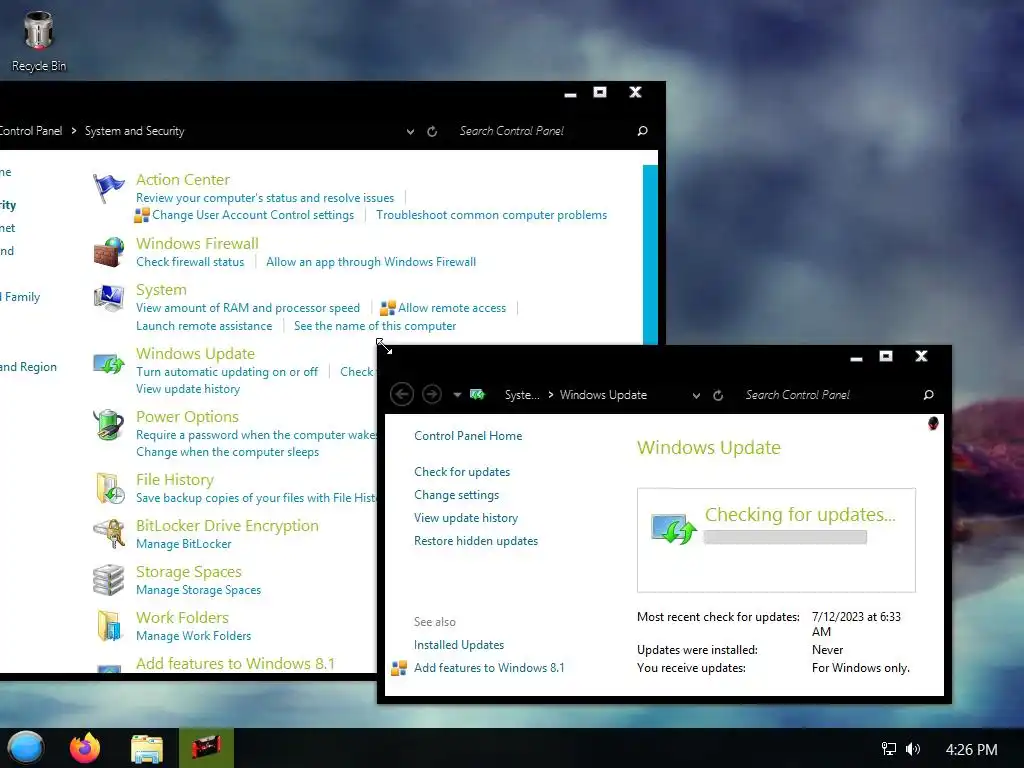This screenshot has height=768, width=1024.
Task: Click Windows Update breadcrumb in address bar
Action: tap(603, 394)
